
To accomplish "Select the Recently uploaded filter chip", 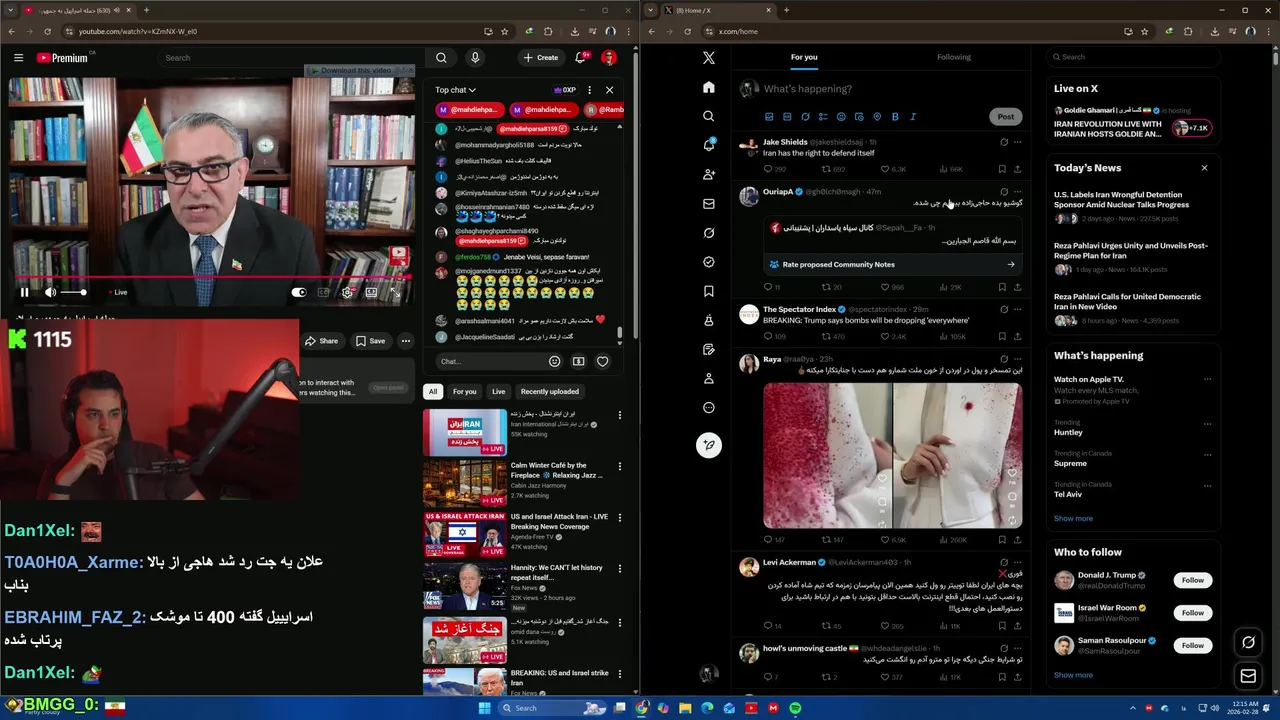I will [549, 391].
